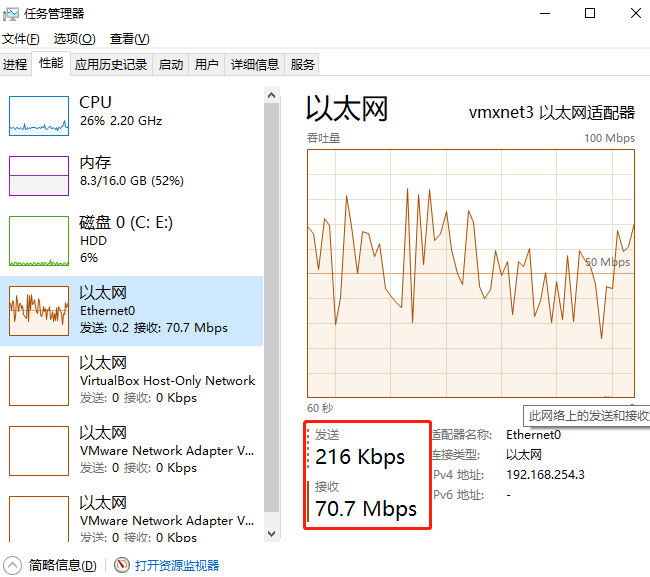Switch to the 启动 tab
Image resolution: width=650 pixels, height=577 pixels.
171,64
